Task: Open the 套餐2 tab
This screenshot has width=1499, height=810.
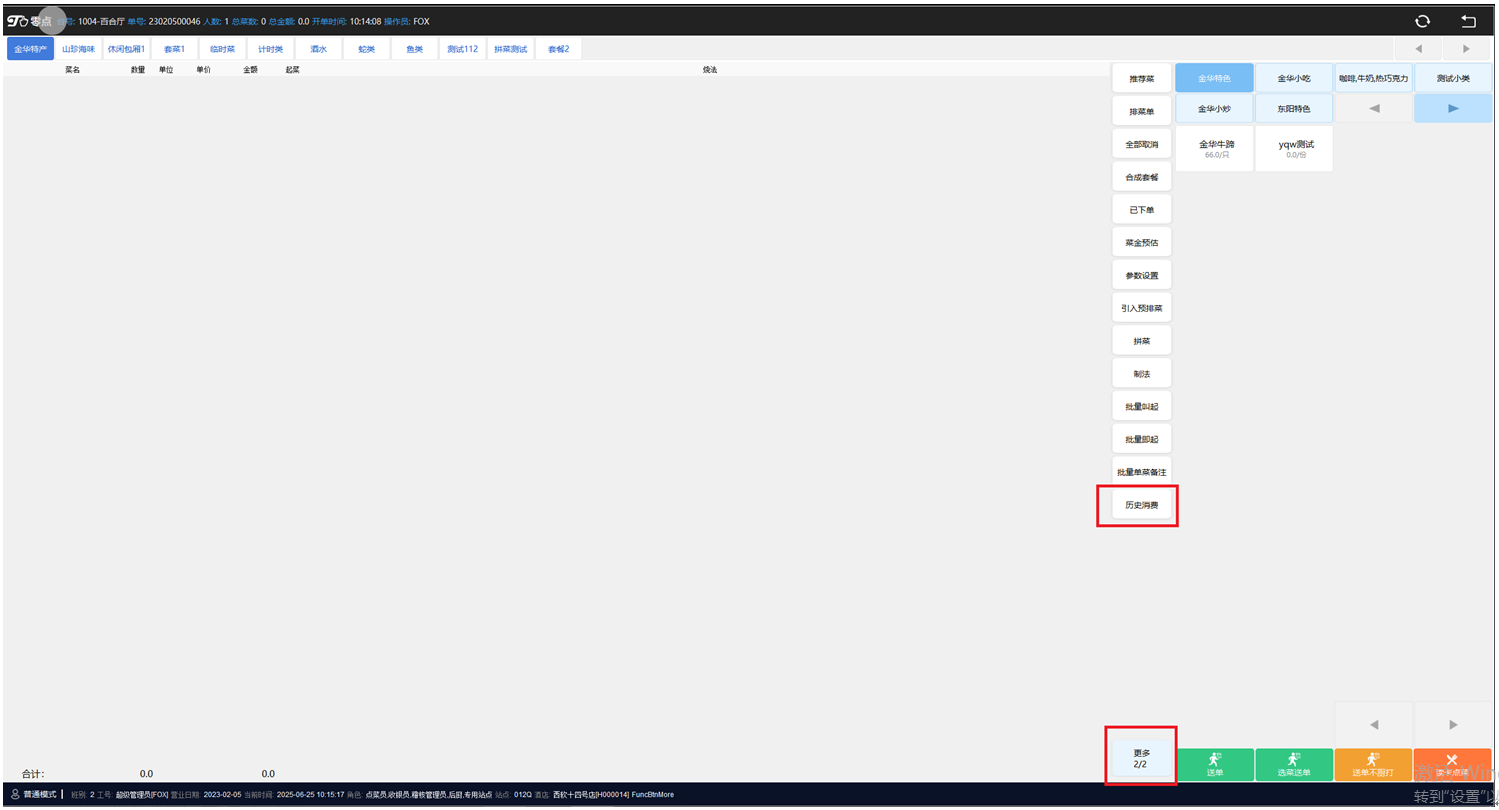Action: 558,49
